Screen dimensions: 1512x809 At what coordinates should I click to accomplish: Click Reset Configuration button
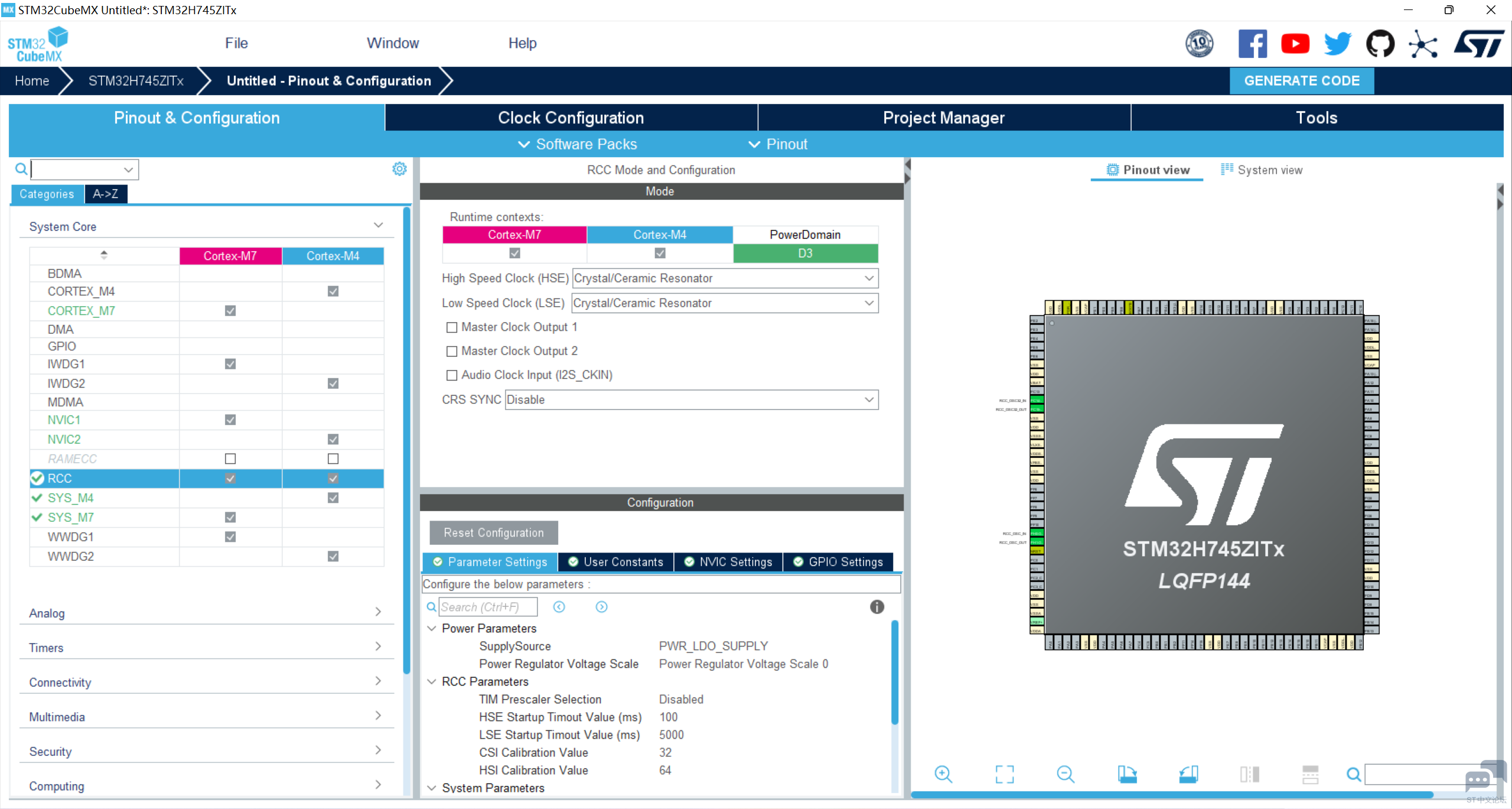(494, 532)
